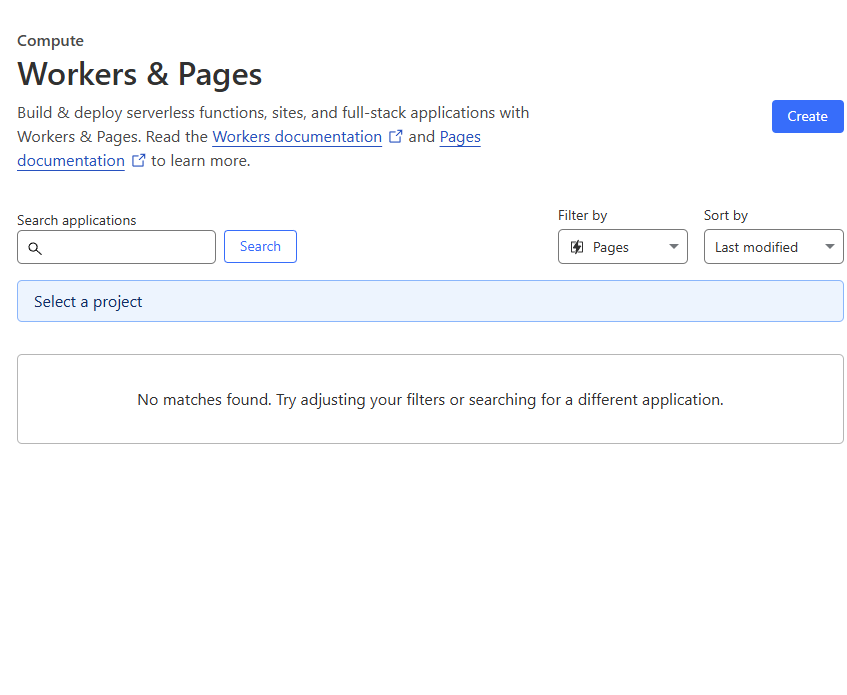Click the Search button
The width and height of the screenshot is (847, 695).
pos(260,246)
